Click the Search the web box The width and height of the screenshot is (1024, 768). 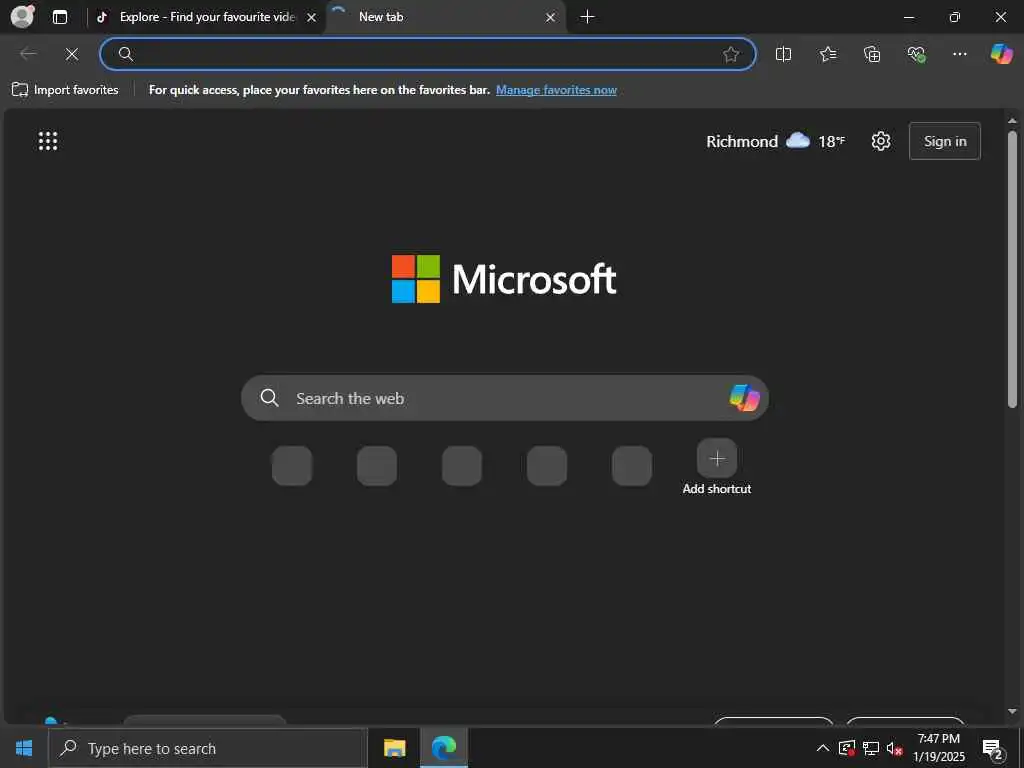pyautogui.click(x=504, y=398)
